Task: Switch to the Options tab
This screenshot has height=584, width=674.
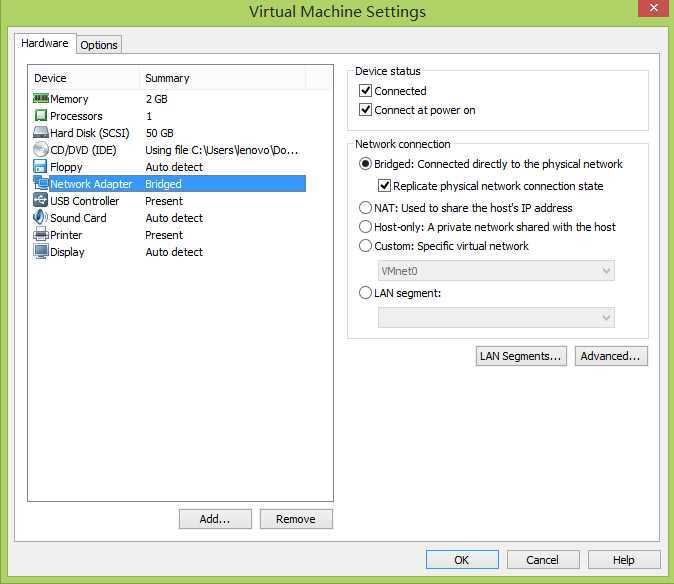Action: click(99, 45)
